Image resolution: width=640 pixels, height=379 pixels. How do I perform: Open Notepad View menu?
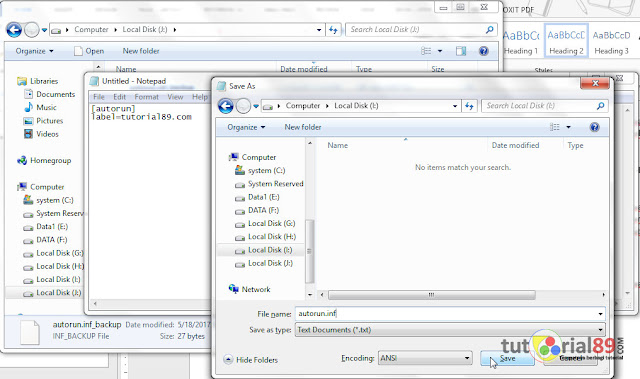(175, 97)
